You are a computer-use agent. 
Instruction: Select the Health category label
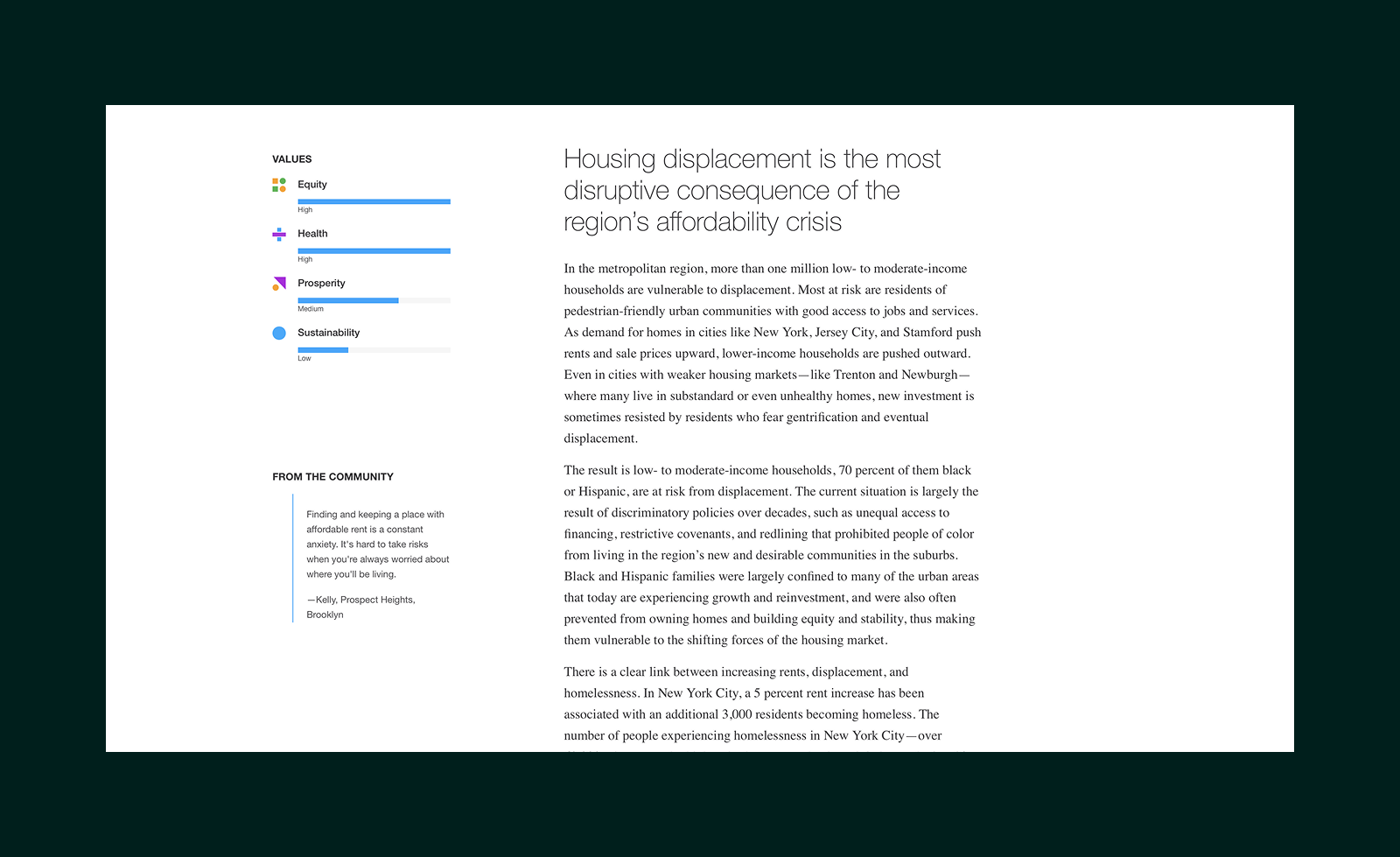(x=312, y=233)
